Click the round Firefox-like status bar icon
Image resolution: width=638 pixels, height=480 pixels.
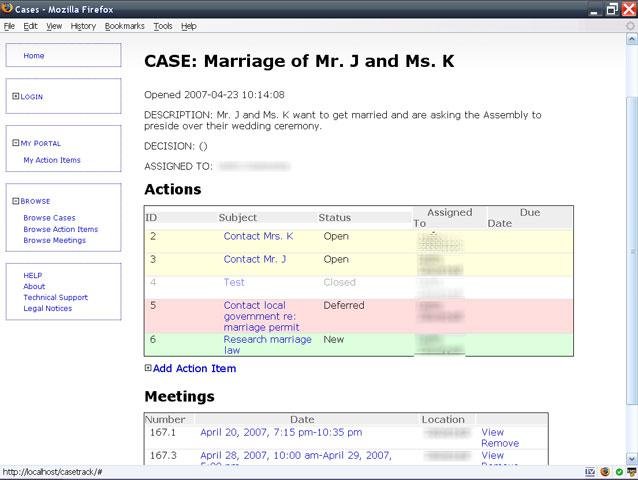pyautogui.click(x=605, y=472)
